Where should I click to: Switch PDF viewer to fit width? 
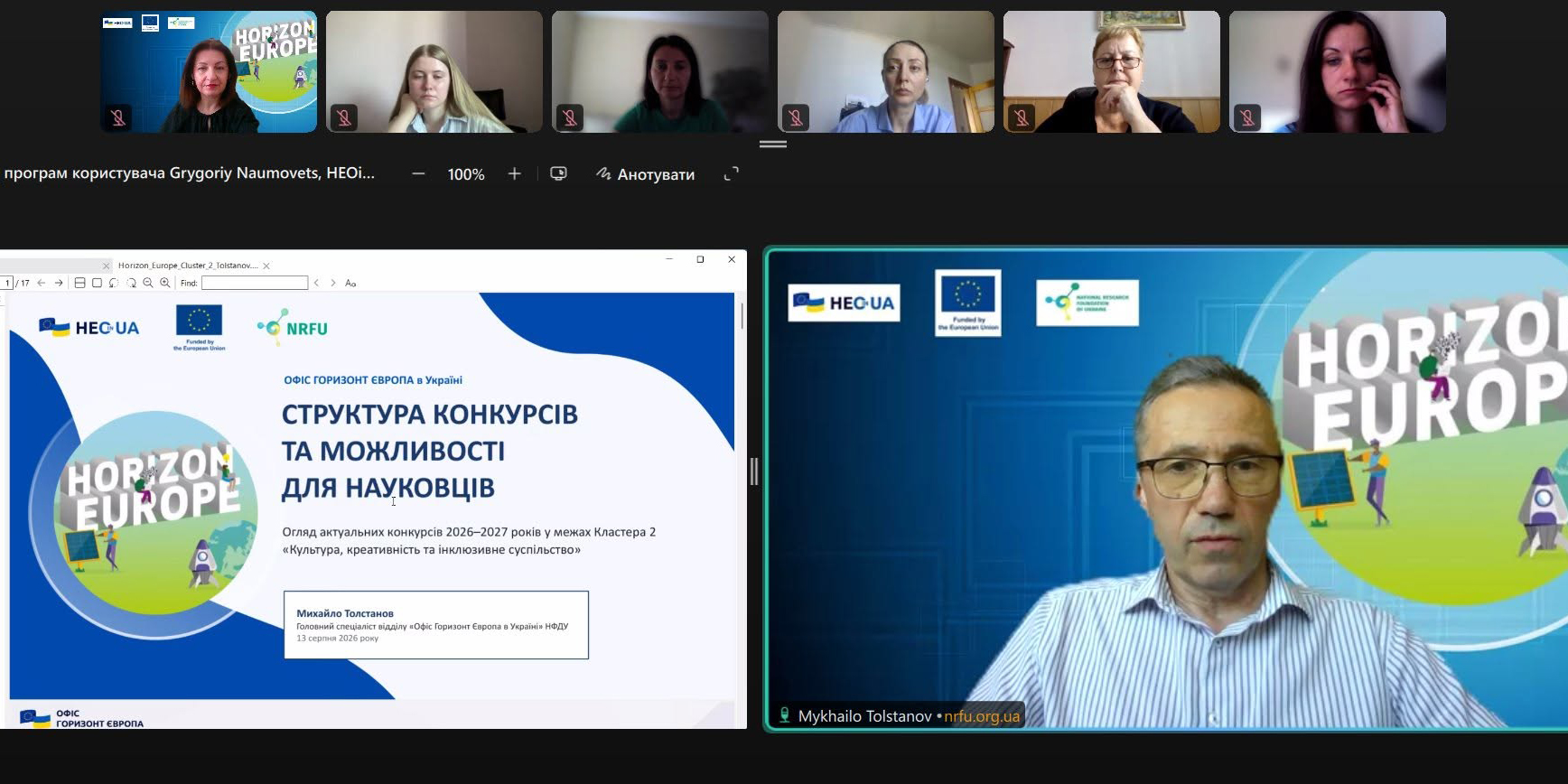tap(79, 283)
